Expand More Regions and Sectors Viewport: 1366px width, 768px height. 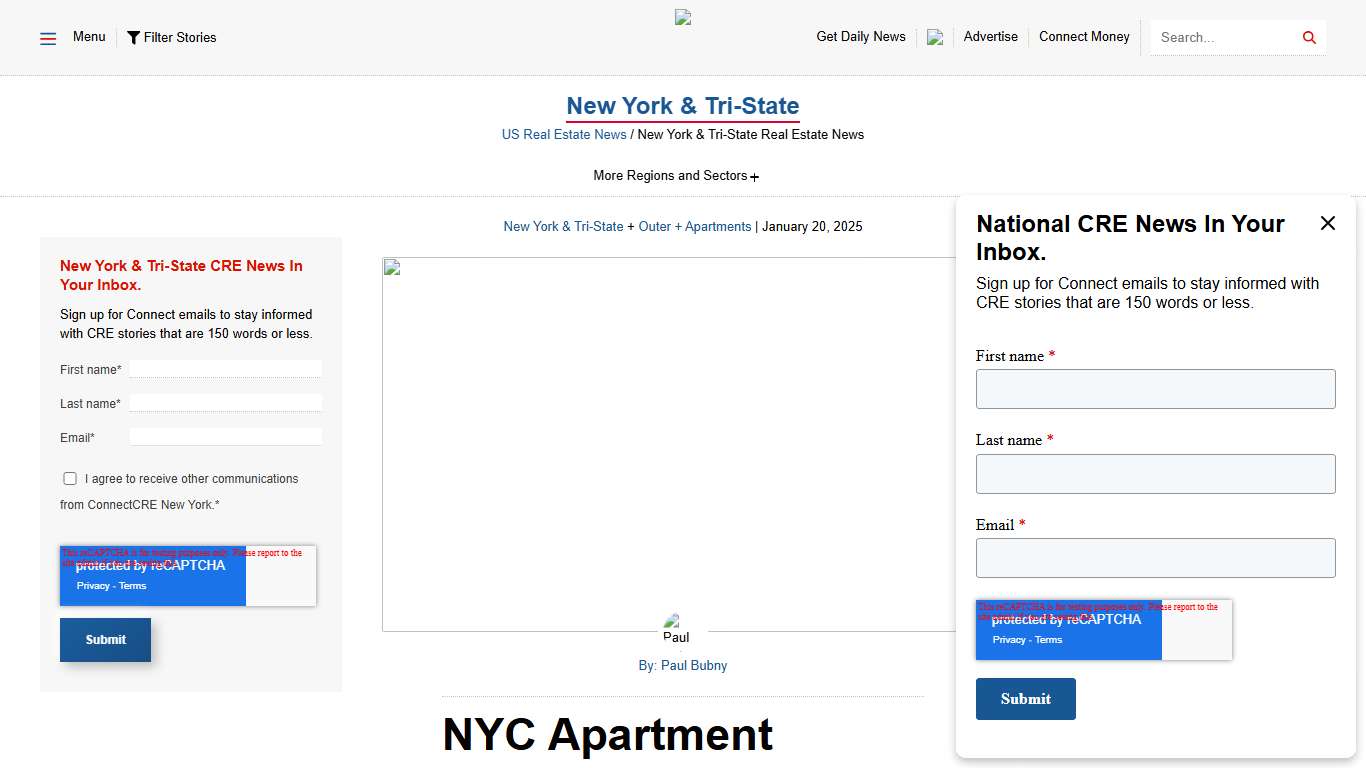(x=676, y=175)
